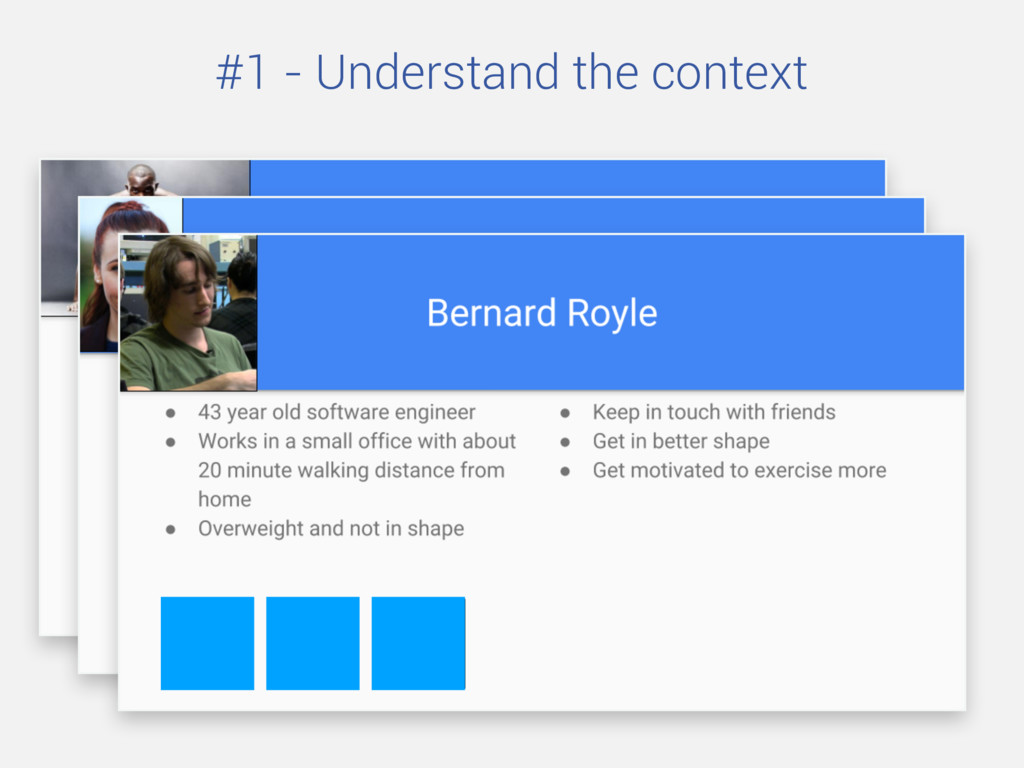The width and height of the screenshot is (1024, 768).
Task: Click "Works in a small office with about" line
Action: pos(357,441)
